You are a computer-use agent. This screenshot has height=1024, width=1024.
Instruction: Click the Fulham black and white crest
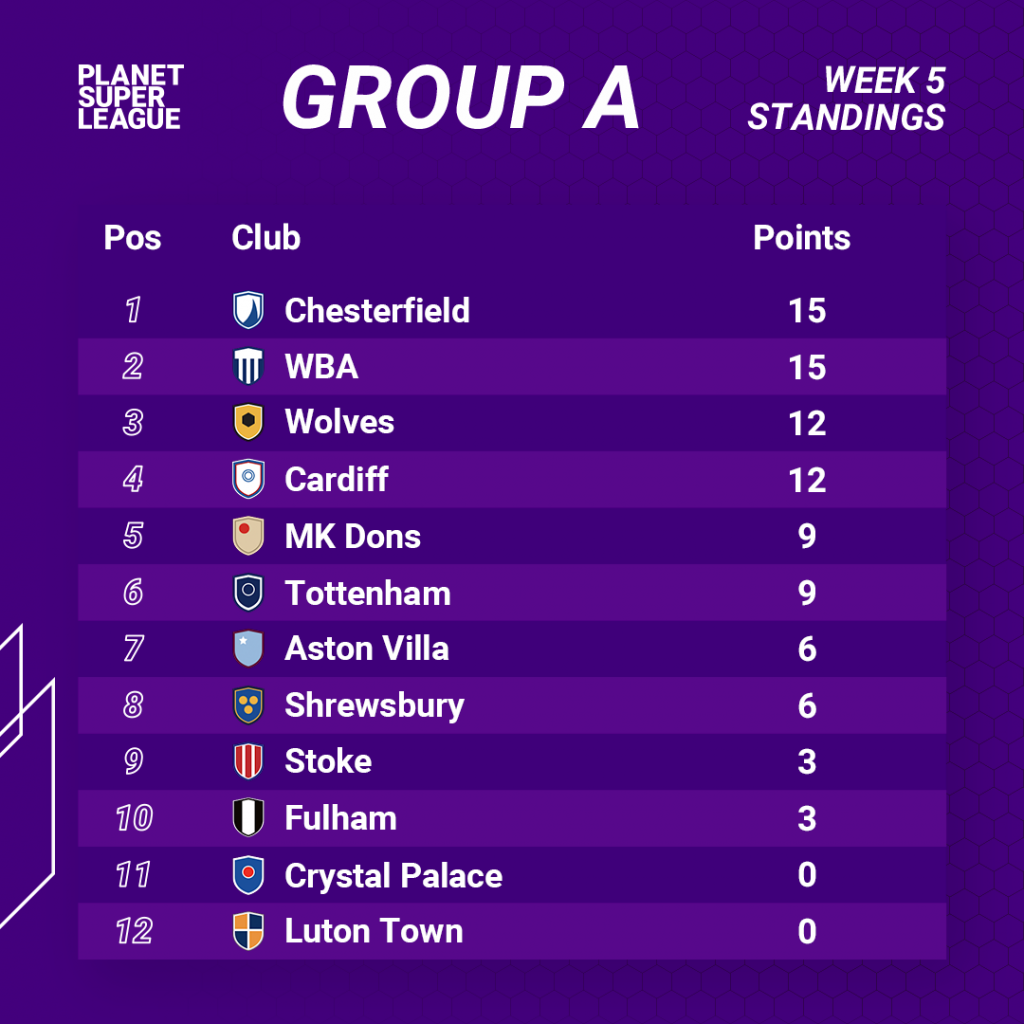pos(248,818)
